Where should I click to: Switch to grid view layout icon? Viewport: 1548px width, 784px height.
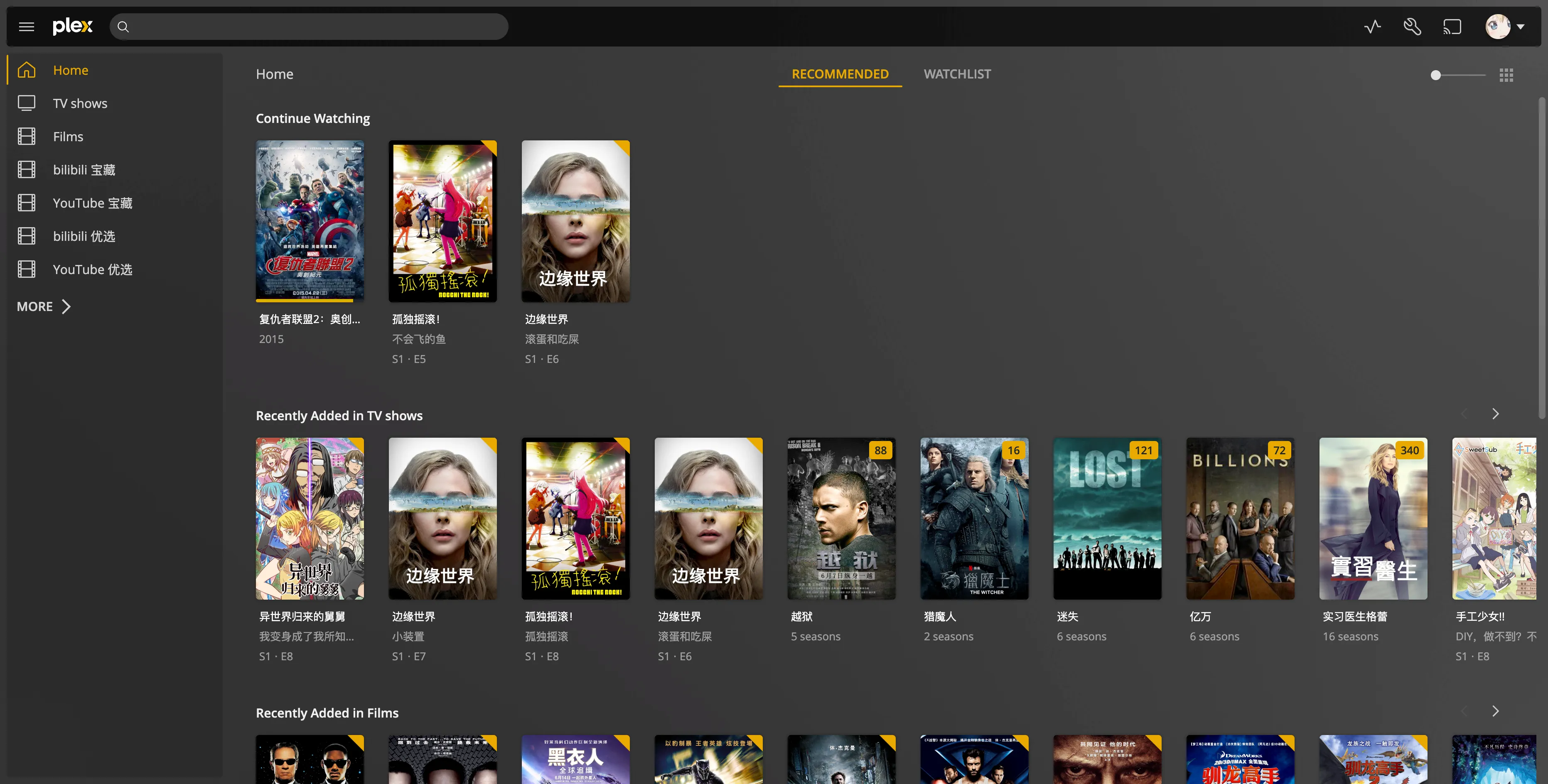(1506, 75)
